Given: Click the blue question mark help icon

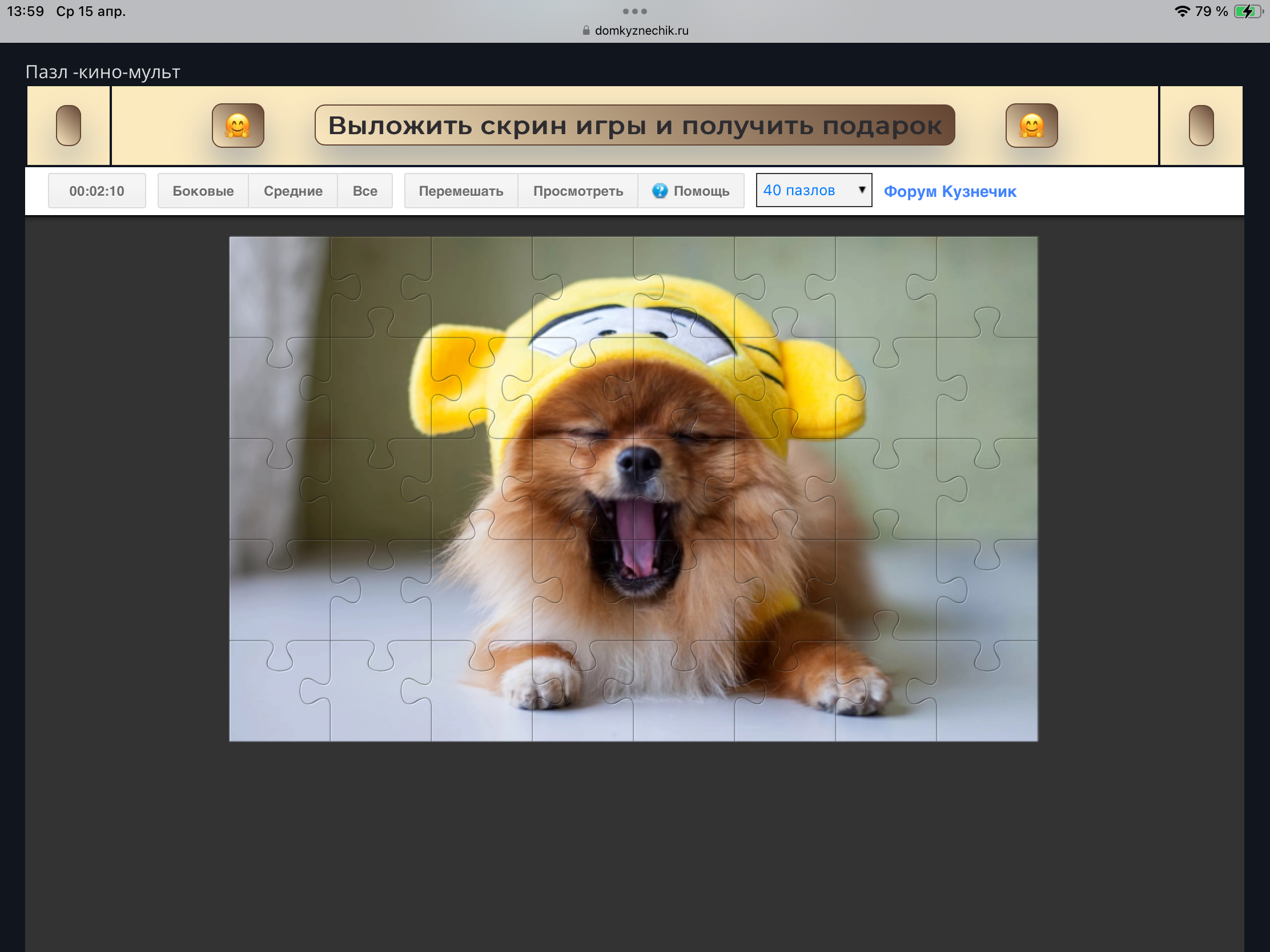Looking at the screenshot, I should click(660, 191).
